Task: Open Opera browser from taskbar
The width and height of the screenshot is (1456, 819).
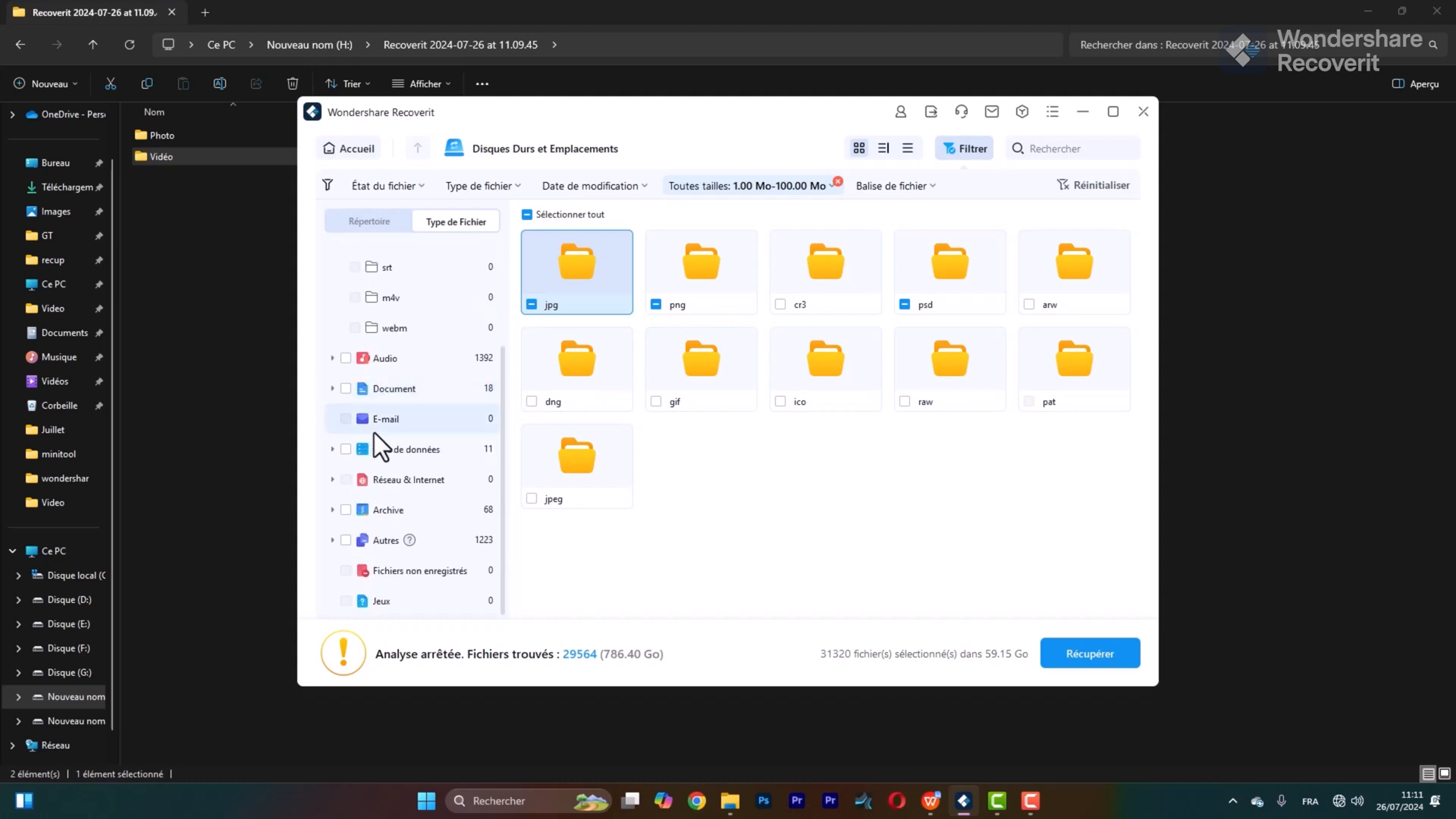Action: point(897,801)
